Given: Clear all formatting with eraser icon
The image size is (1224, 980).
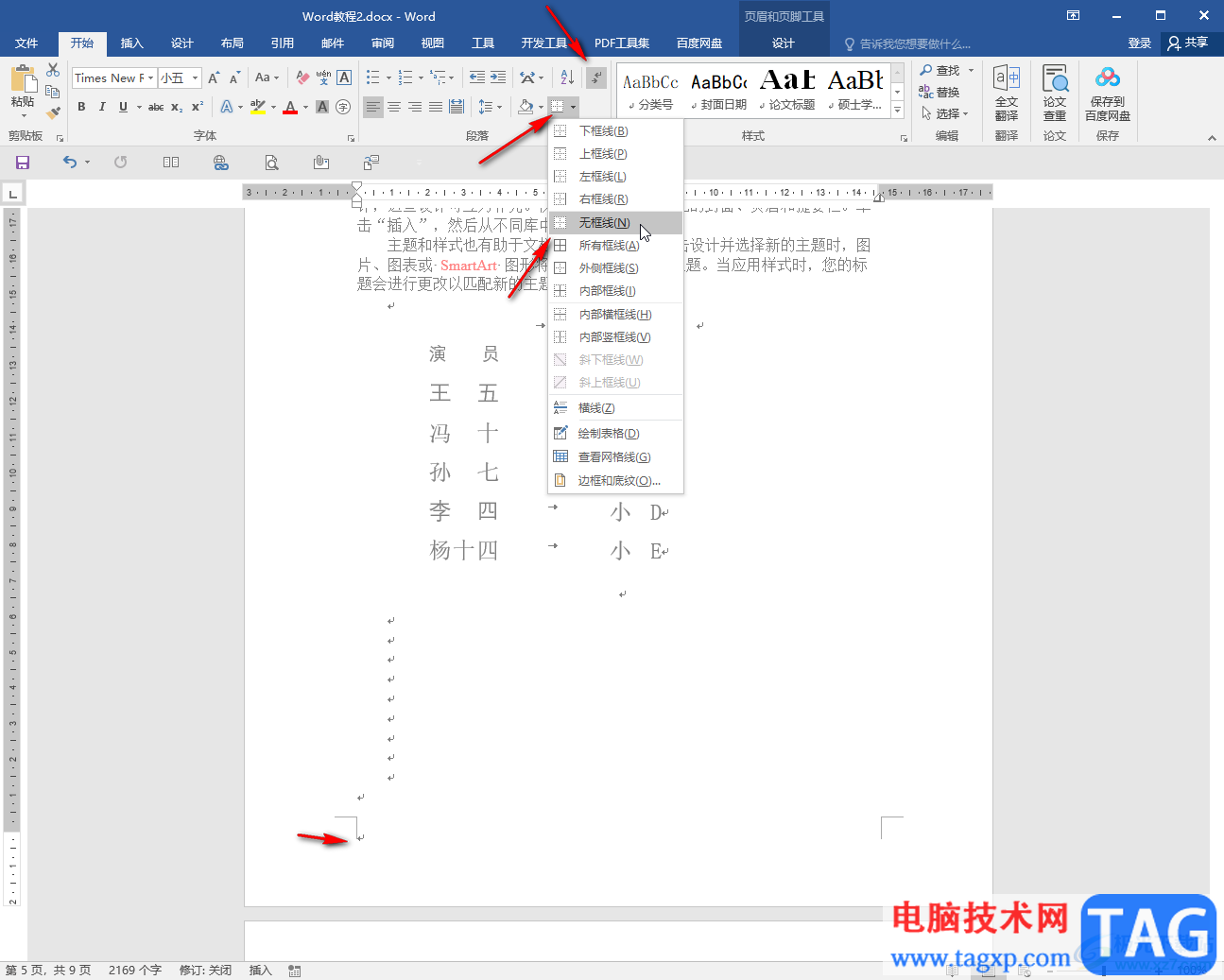Looking at the screenshot, I should [302, 77].
